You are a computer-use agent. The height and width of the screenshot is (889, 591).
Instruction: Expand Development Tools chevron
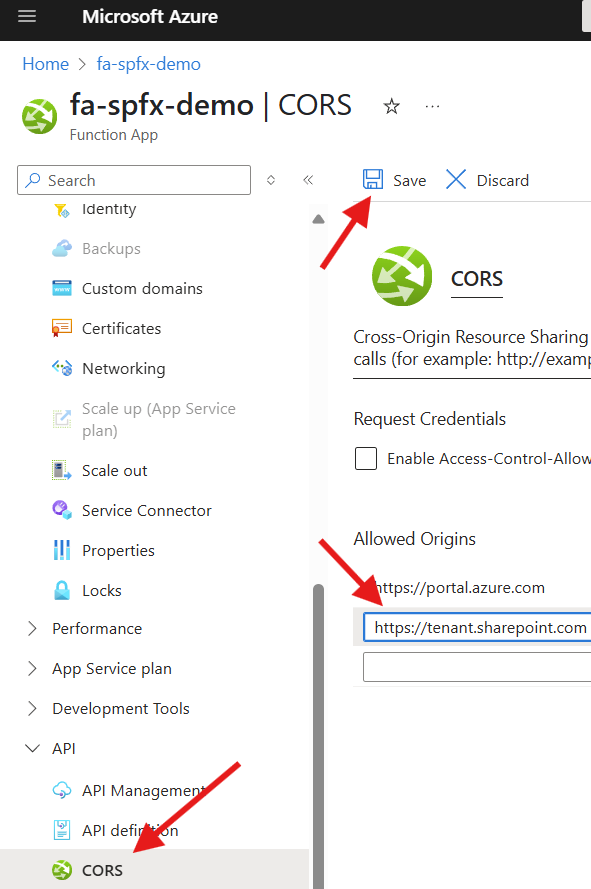pyautogui.click(x=32, y=708)
